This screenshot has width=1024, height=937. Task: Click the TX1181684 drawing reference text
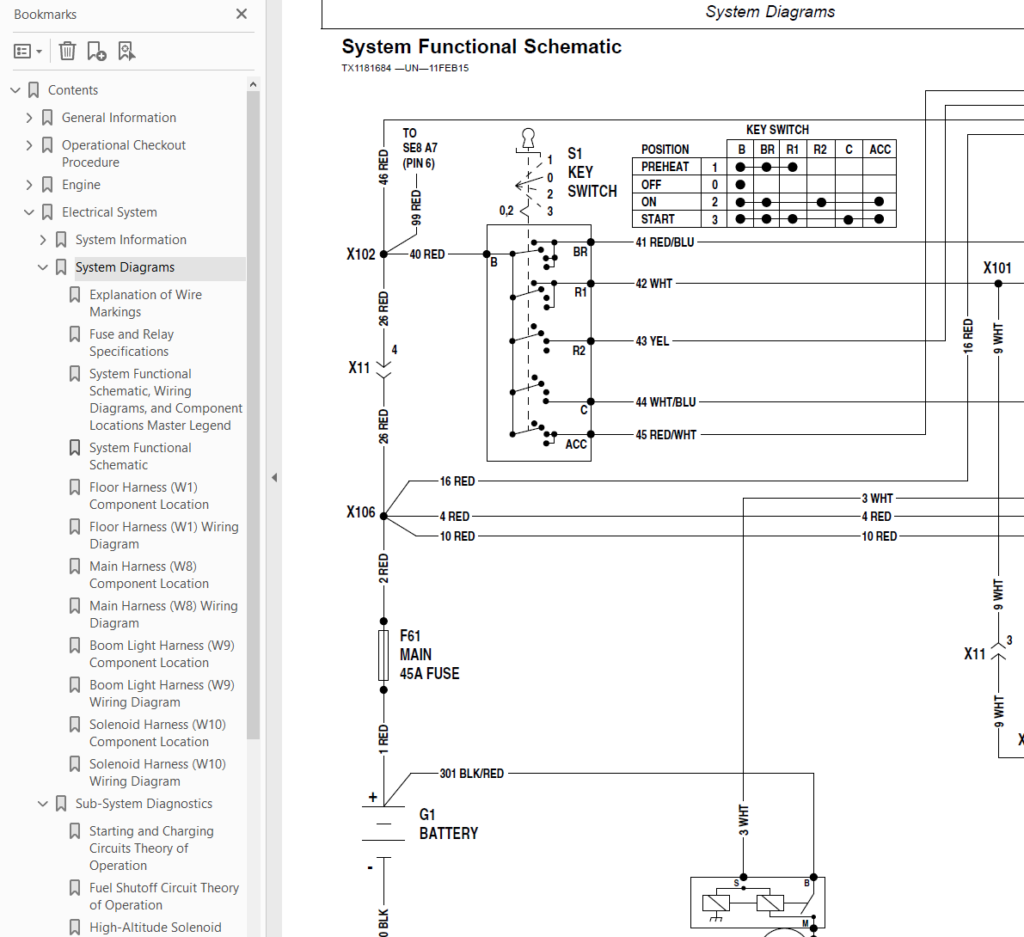pyautogui.click(x=405, y=68)
